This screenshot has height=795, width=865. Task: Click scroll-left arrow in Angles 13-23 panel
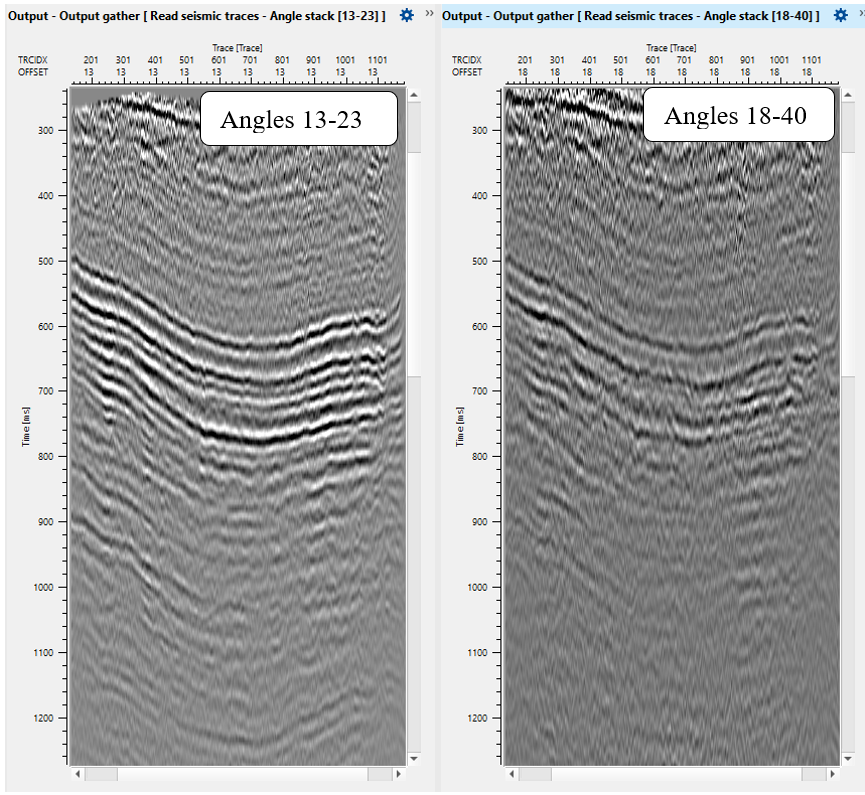[x=78, y=774]
